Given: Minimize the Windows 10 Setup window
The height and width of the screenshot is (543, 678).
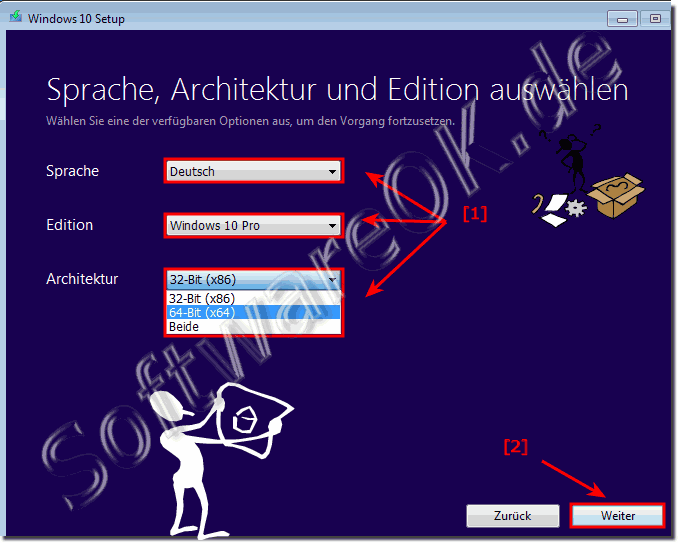Looking at the screenshot, I should pos(622,19).
